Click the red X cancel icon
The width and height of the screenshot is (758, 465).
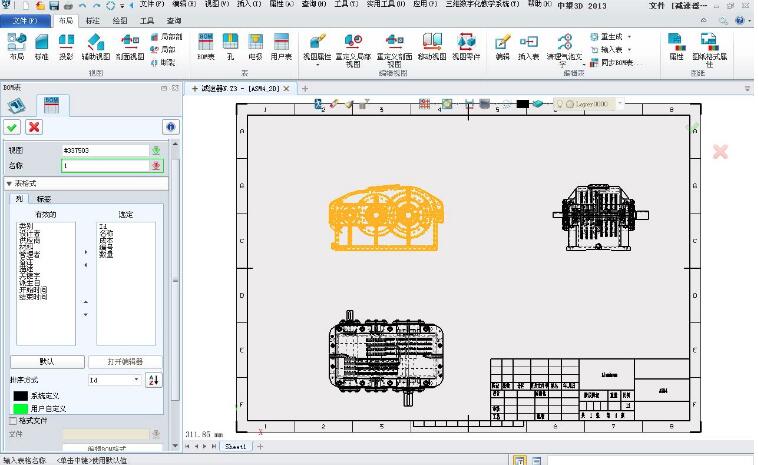coord(34,127)
